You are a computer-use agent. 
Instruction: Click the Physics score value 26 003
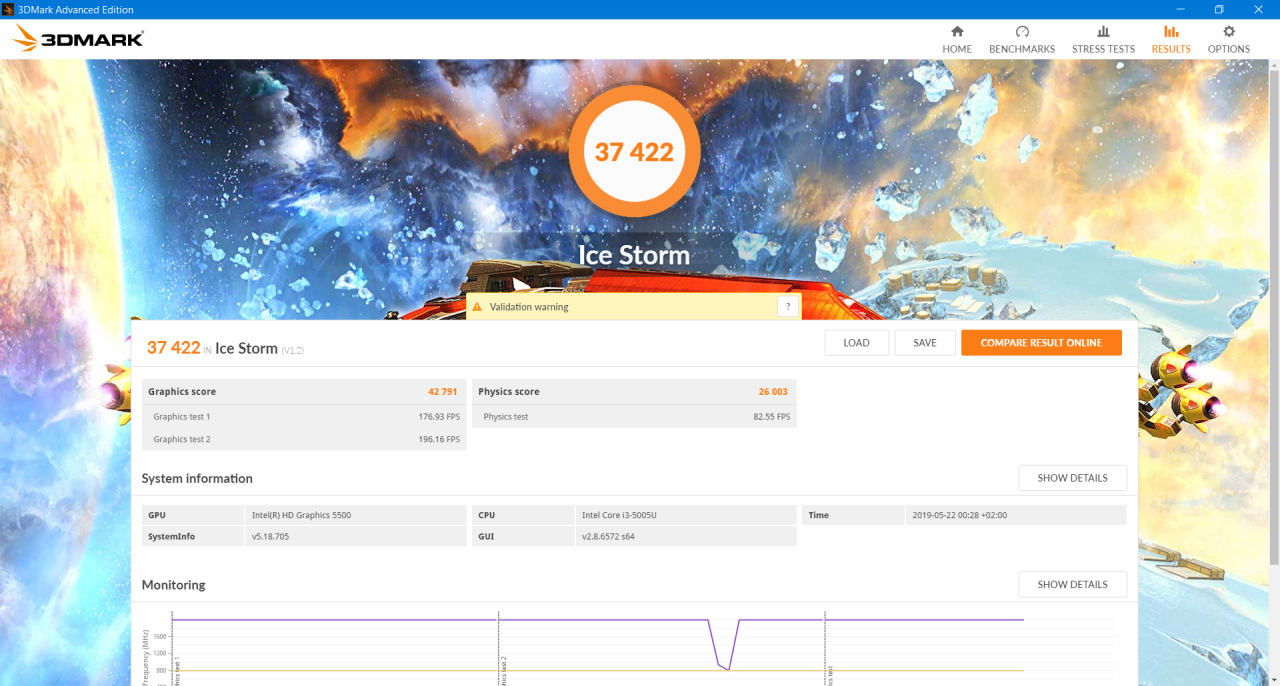point(773,392)
